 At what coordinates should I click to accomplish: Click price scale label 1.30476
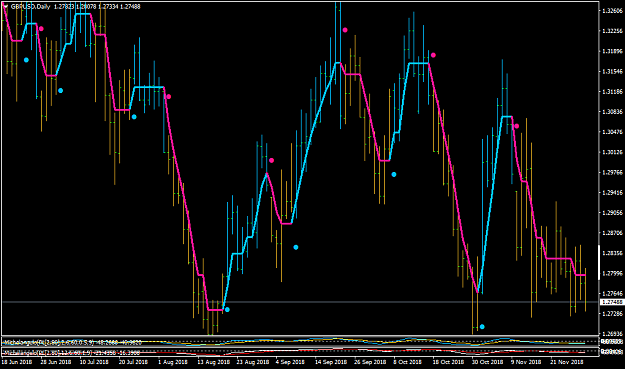(x=612, y=132)
